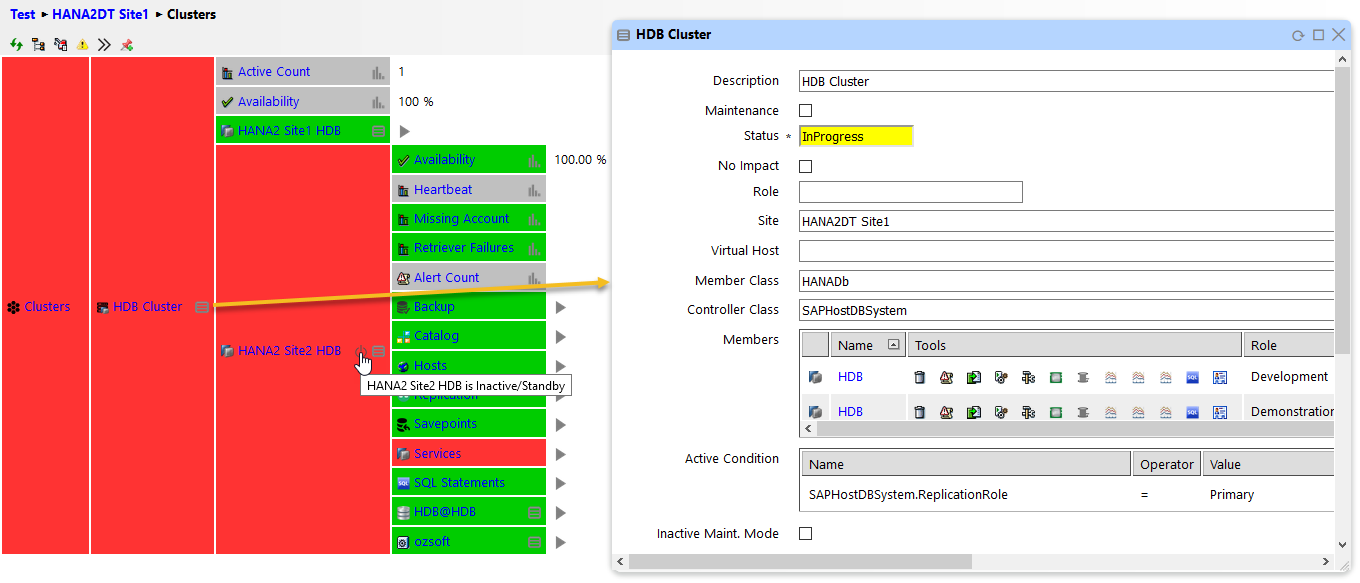Open the HDB Cluster tile link

[x=148, y=307]
